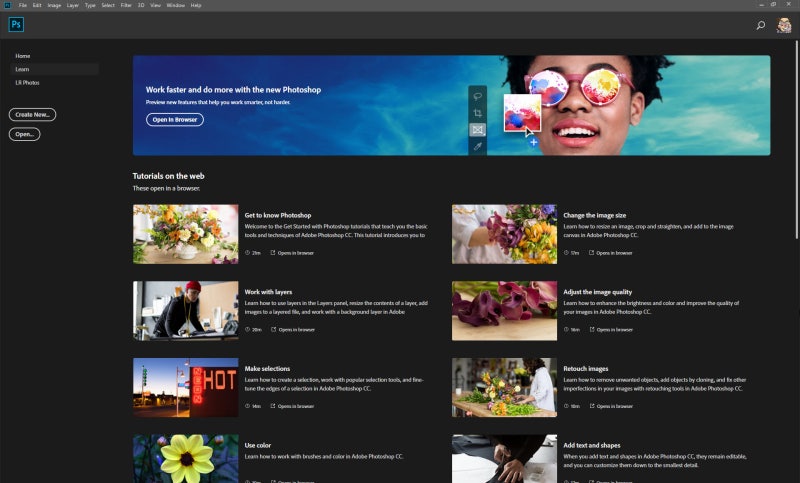Open the user profile avatar
800x483 pixels.
point(784,25)
